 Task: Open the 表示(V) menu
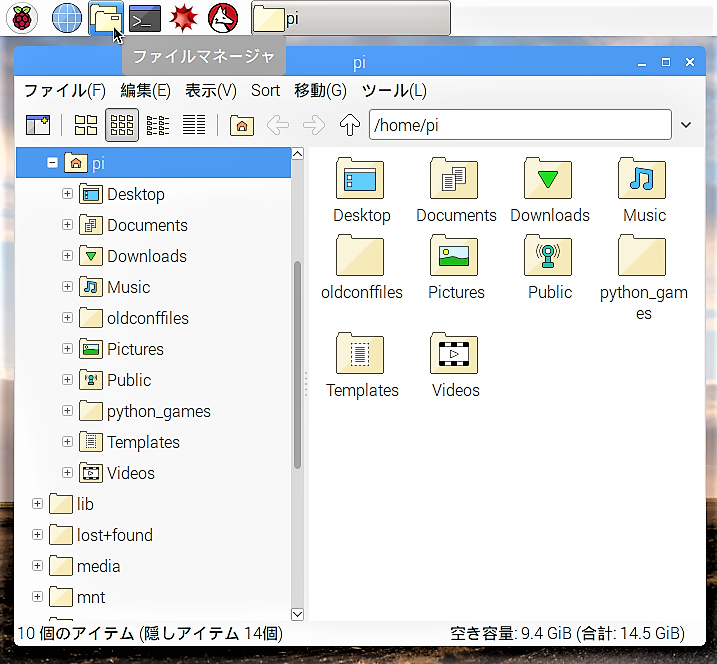click(x=211, y=91)
